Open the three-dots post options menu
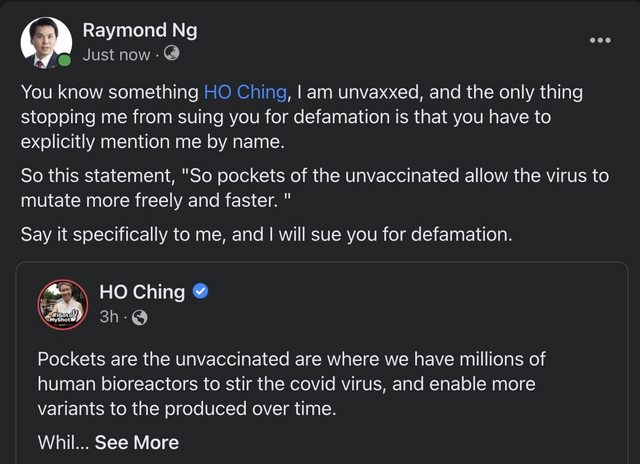 click(599, 41)
